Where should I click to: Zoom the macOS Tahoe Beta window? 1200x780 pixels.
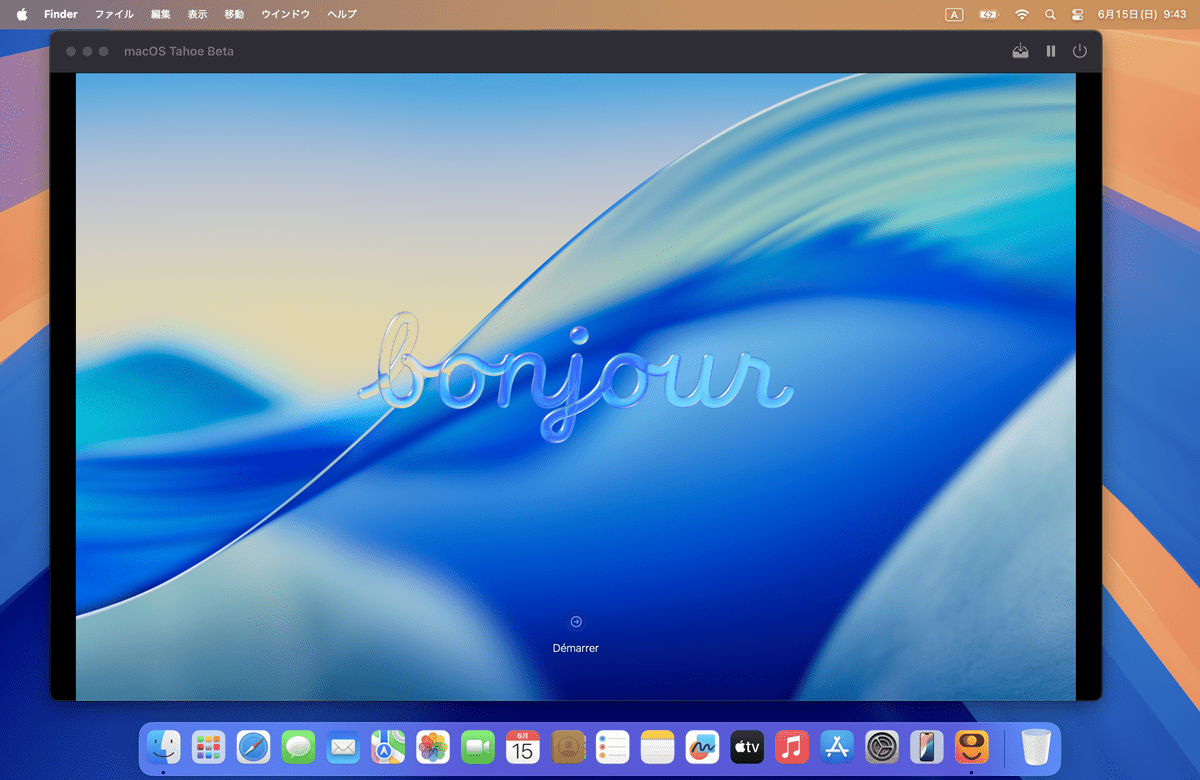[103, 51]
